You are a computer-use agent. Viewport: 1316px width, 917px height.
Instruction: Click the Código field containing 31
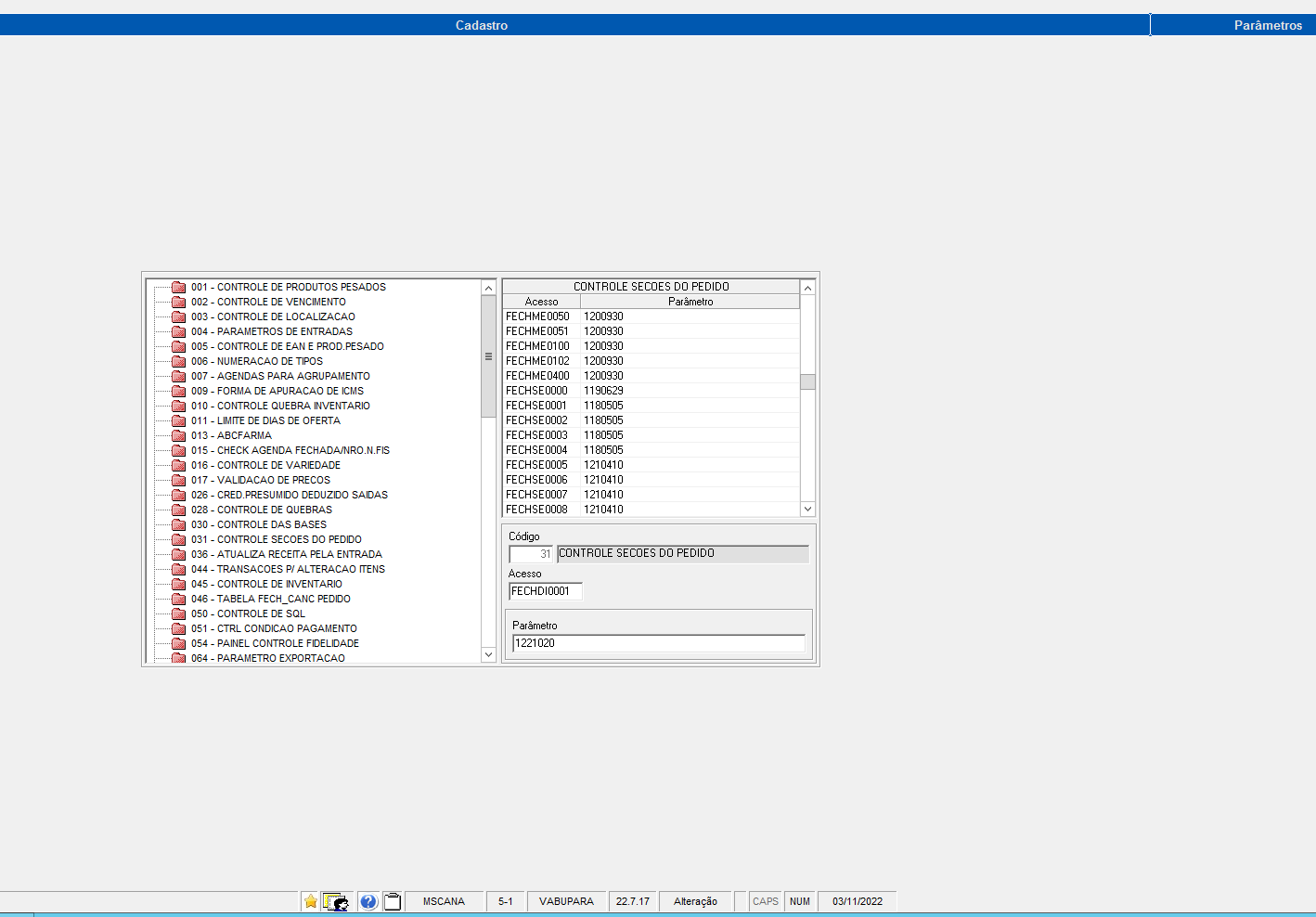[x=532, y=554]
